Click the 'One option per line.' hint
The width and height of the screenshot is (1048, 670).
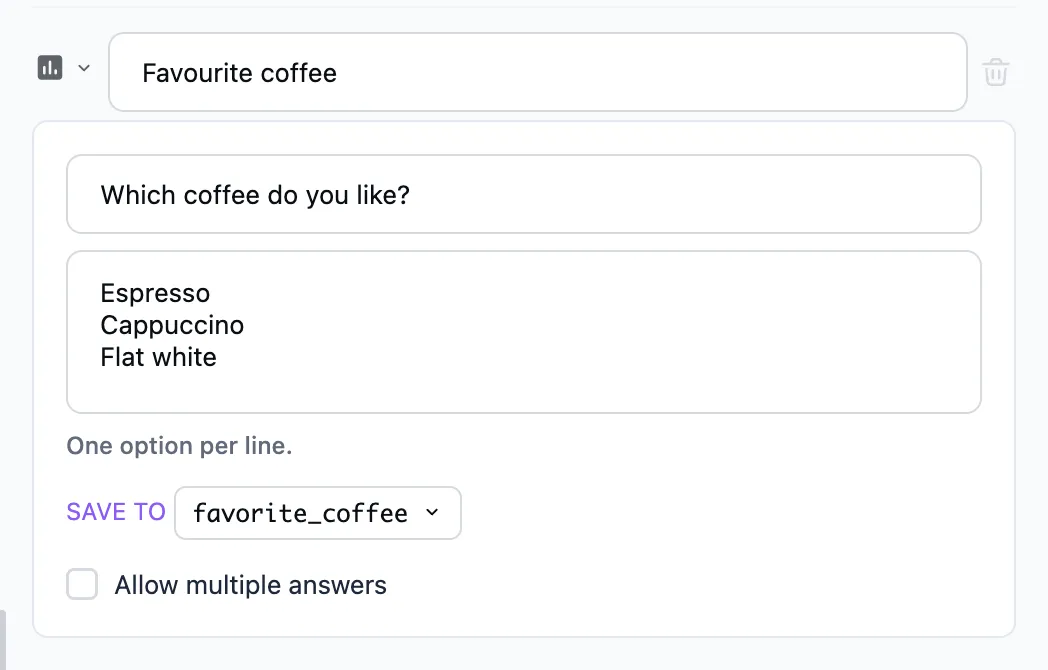(x=179, y=445)
